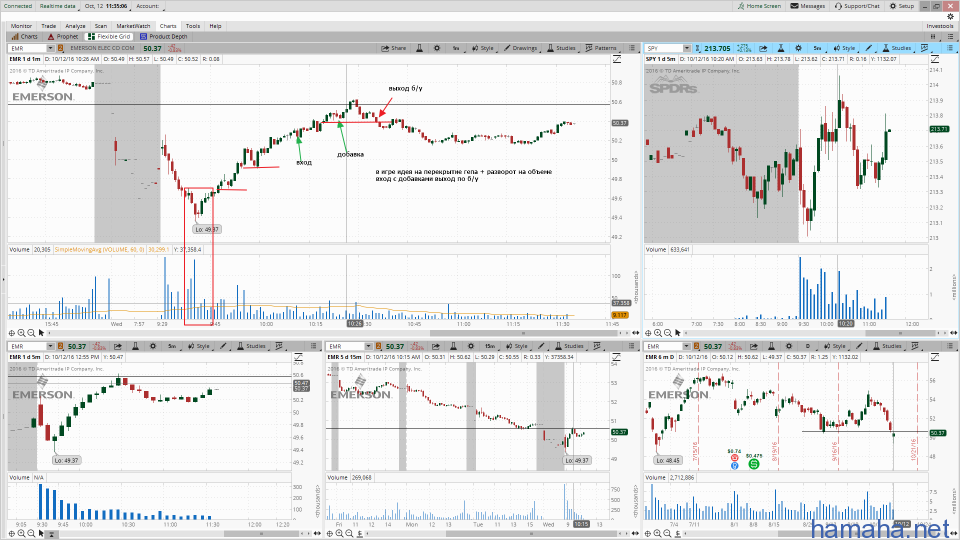Open the Patterns dropdown

[x=601, y=48]
